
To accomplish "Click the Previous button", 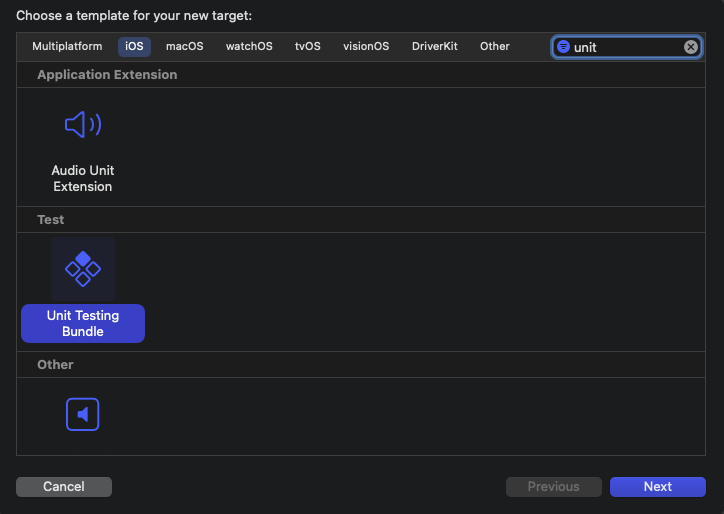I will [x=554, y=487].
